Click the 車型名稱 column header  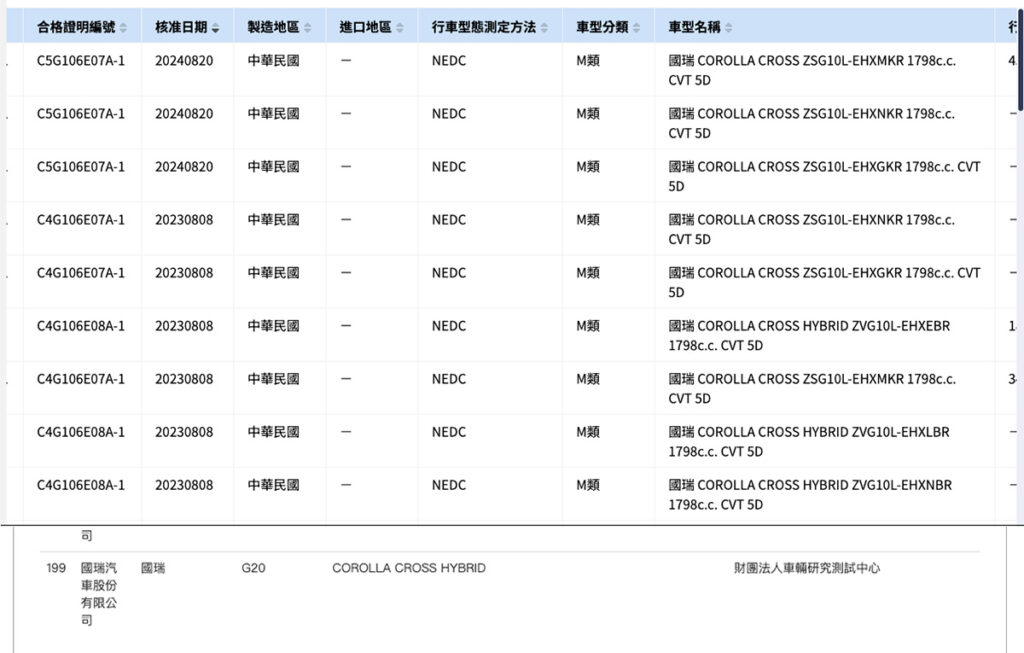(824, 27)
